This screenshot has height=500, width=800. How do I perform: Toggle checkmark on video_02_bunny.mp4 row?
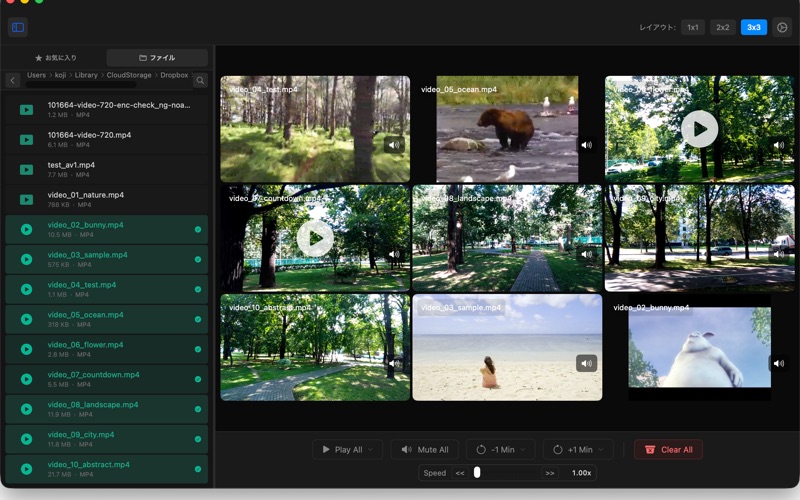[x=197, y=230]
